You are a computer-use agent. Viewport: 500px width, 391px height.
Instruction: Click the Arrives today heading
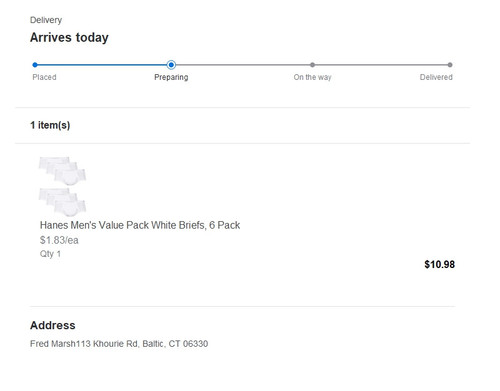pyautogui.click(x=69, y=37)
